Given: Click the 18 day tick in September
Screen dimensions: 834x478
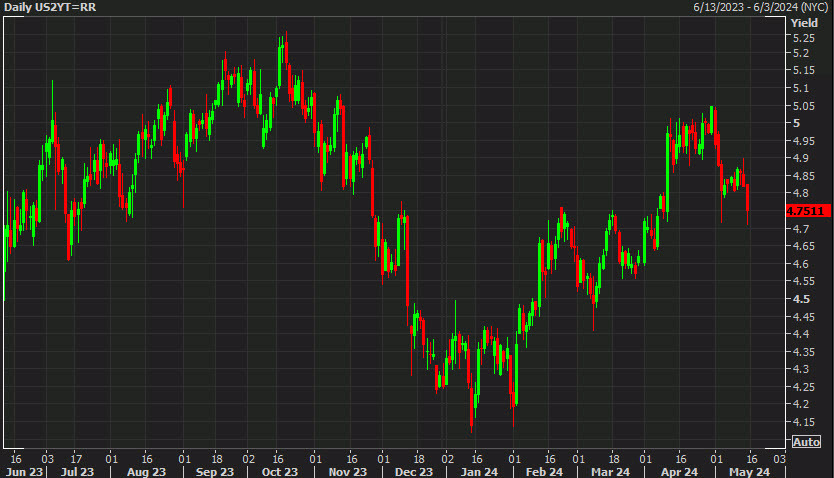Looking at the screenshot, I should tap(216, 459).
